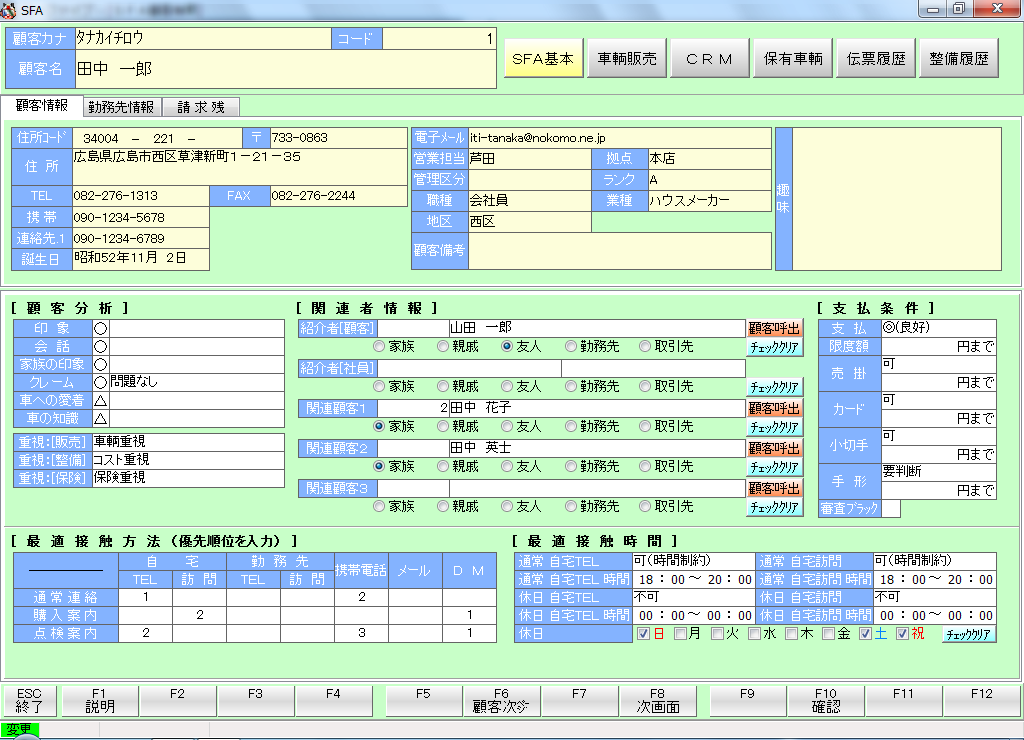Click the F12 function key
The image size is (1024, 740).
point(982,701)
